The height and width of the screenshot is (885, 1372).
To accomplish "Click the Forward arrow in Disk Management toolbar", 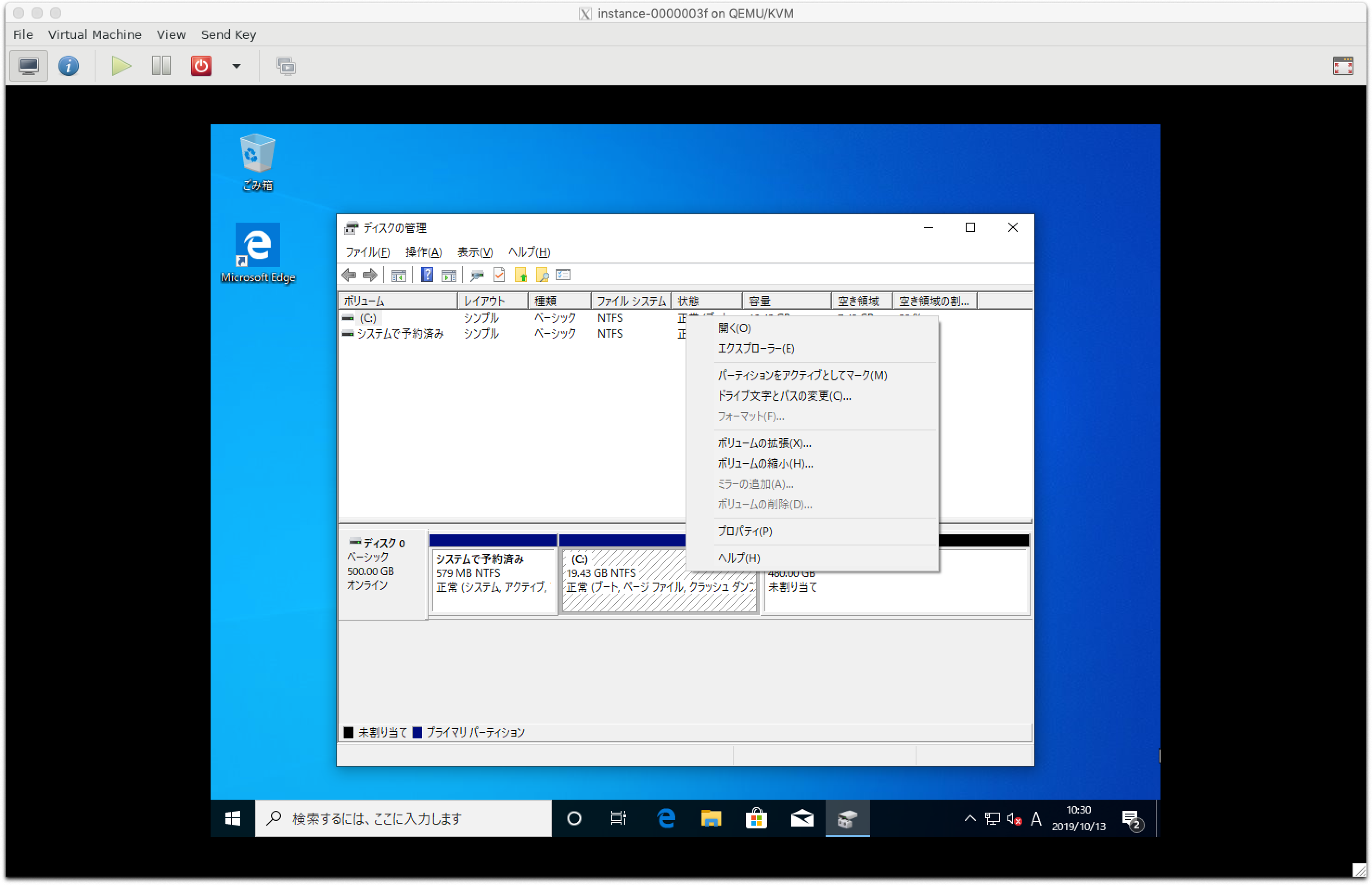I will pyautogui.click(x=370, y=275).
